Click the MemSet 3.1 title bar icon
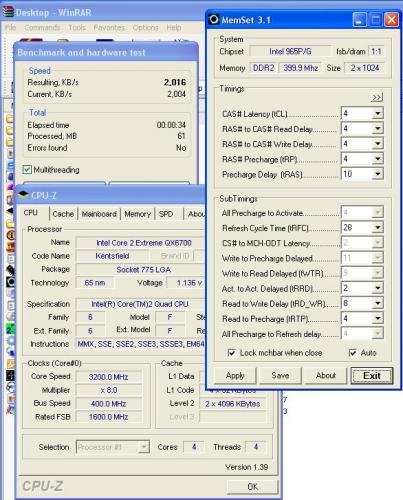Viewport: 403px width, 500px height. pyautogui.click(x=214, y=20)
